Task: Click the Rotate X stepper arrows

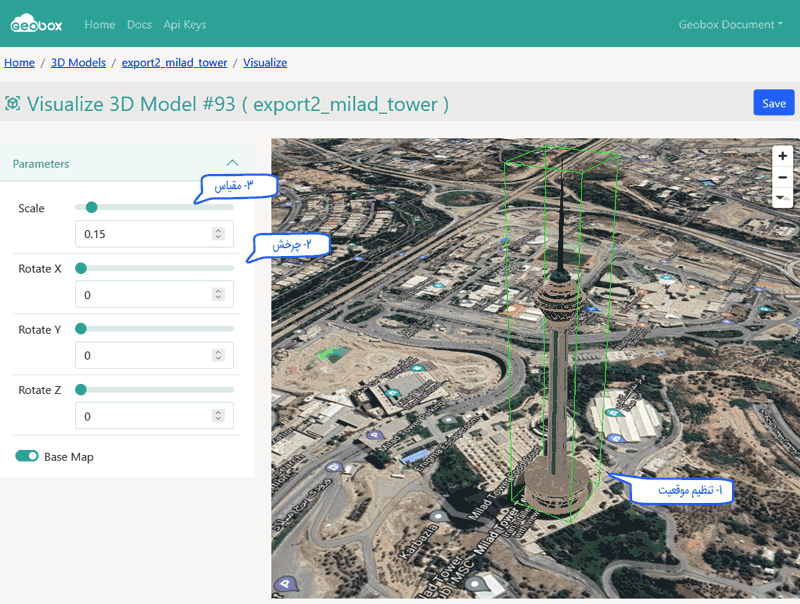Action: pyautogui.click(x=218, y=295)
